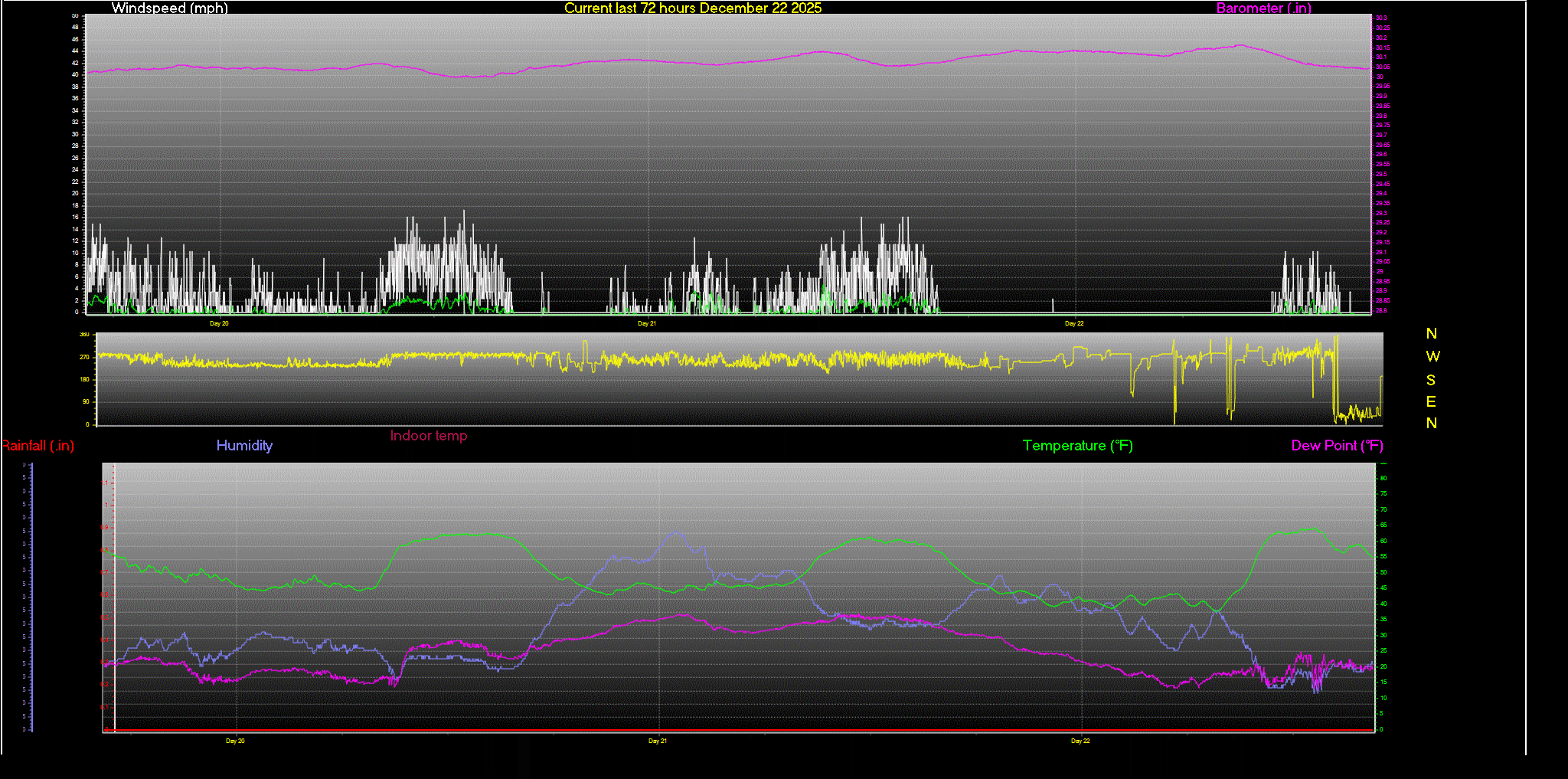Image resolution: width=1568 pixels, height=779 pixels.
Task: Select the Rainfall (.in) legend label
Action: point(38,446)
